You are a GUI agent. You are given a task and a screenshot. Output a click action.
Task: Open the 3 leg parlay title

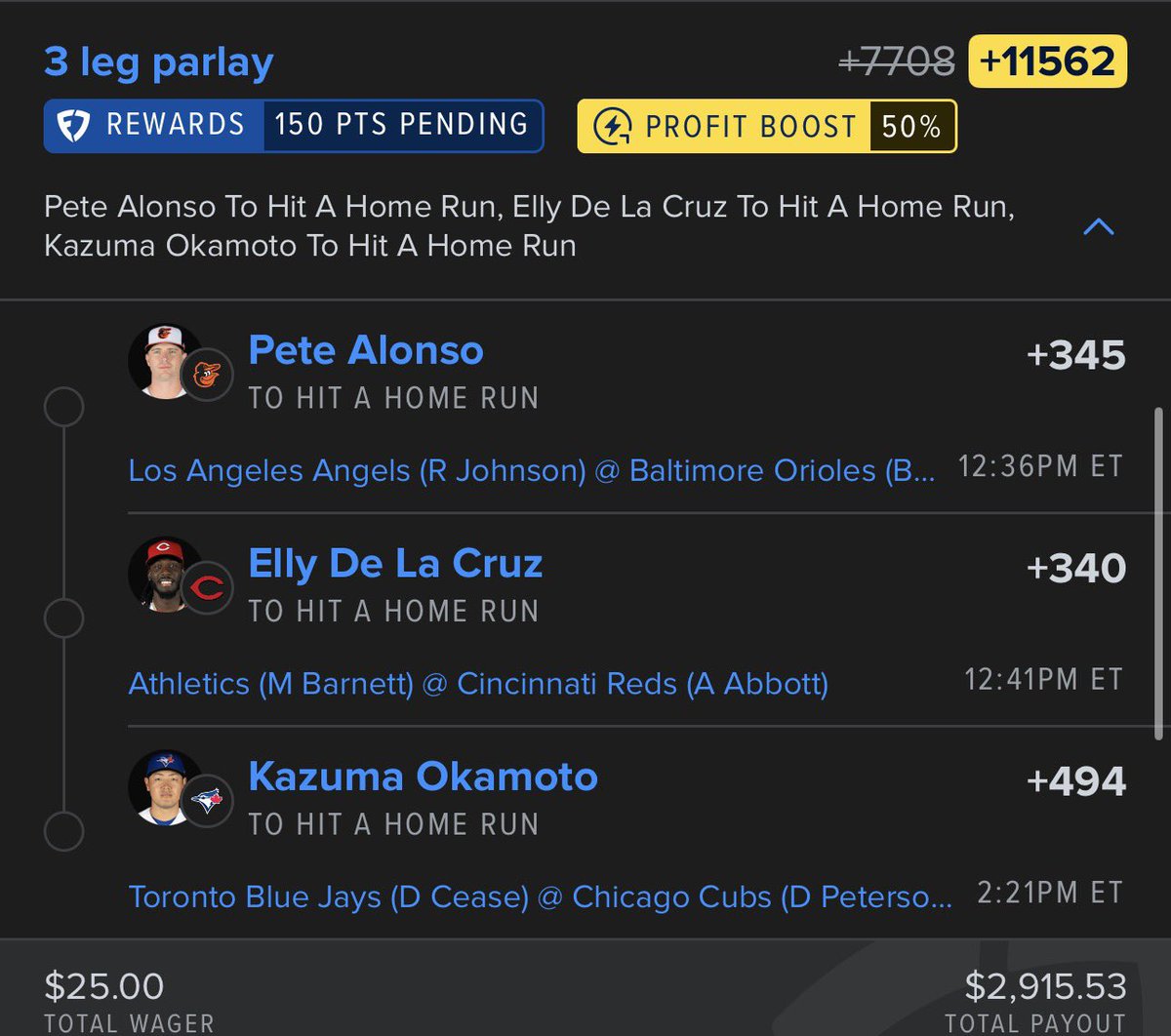[x=159, y=62]
